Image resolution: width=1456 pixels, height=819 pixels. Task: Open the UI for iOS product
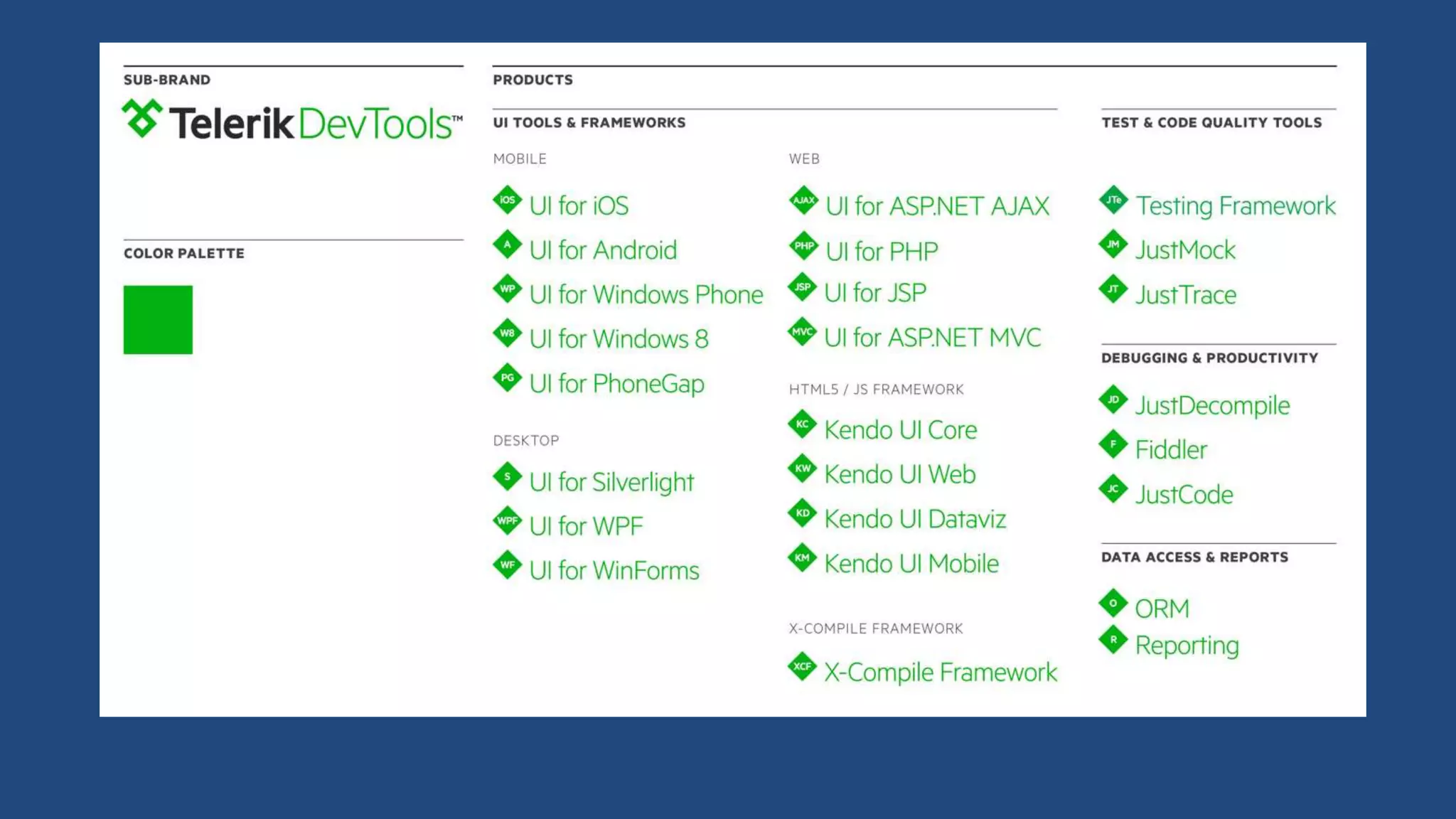(579, 205)
